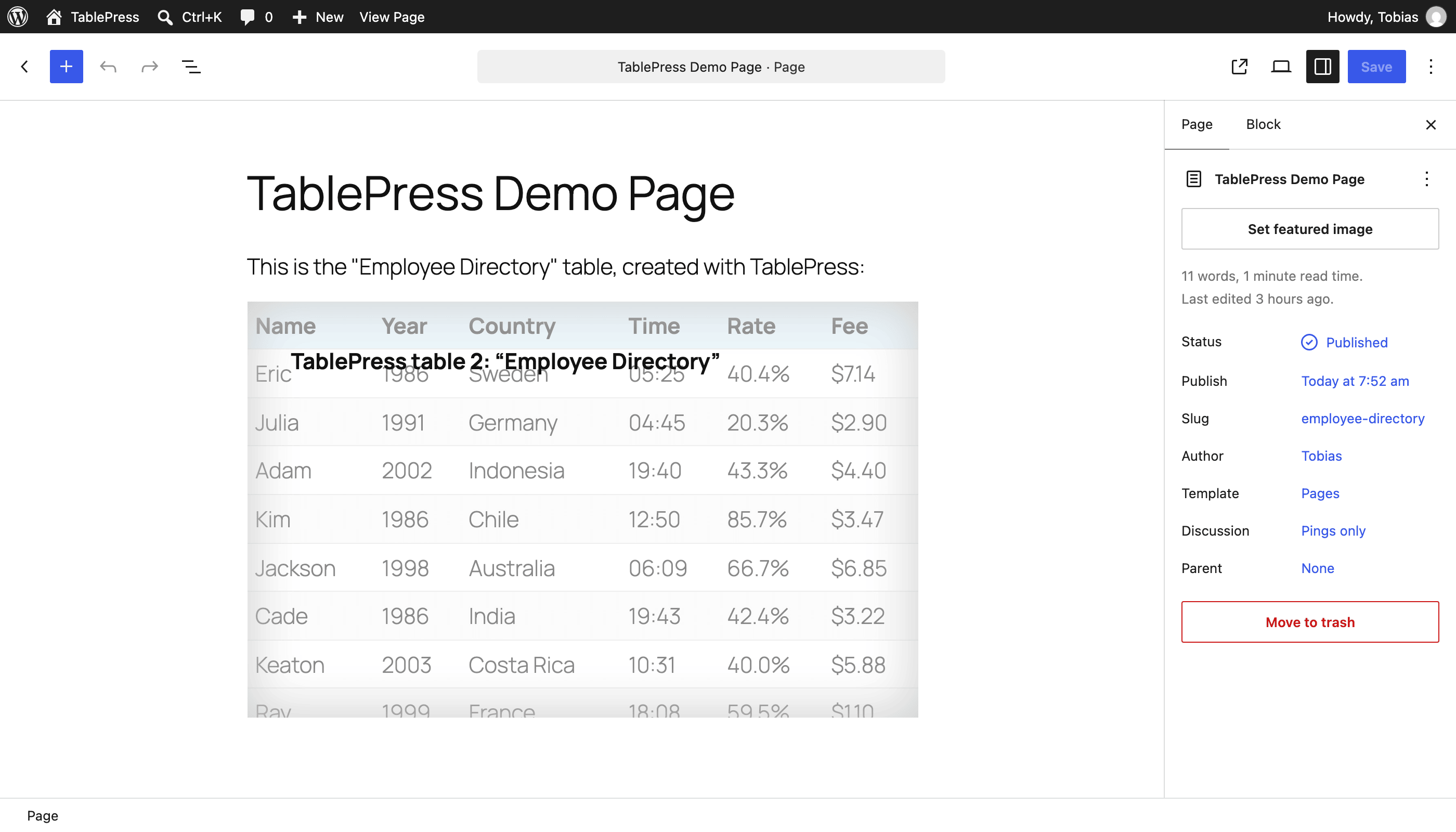Open the device preview laptop icon

pyautogui.click(x=1281, y=66)
